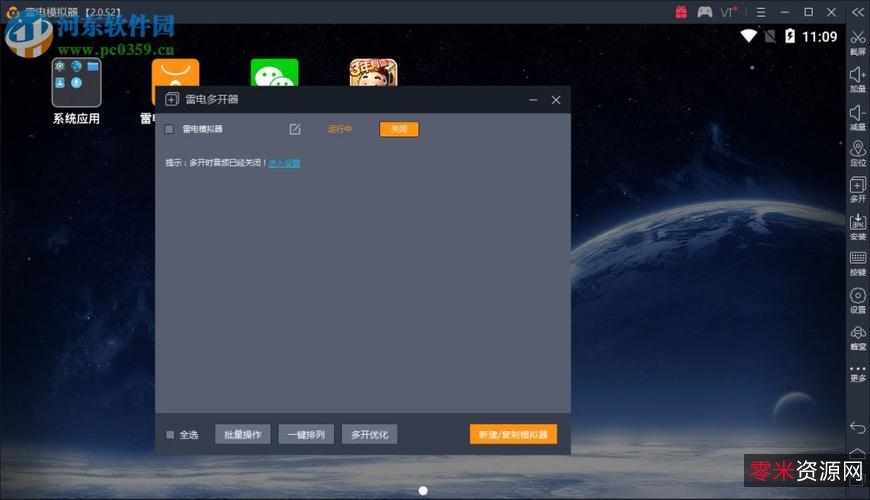Tick the 全选 select-all checkbox
Screen dimensions: 870x500
pyautogui.click(x=170, y=435)
